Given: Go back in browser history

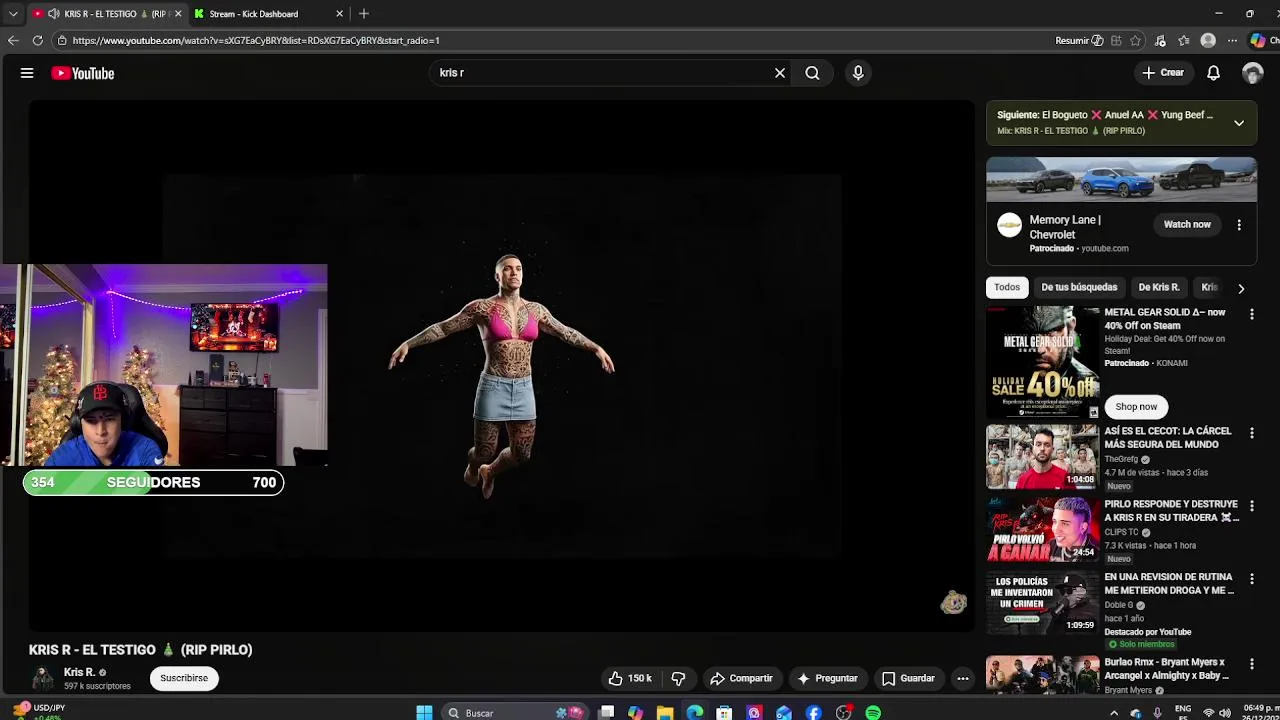Looking at the screenshot, I should (x=13, y=41).
